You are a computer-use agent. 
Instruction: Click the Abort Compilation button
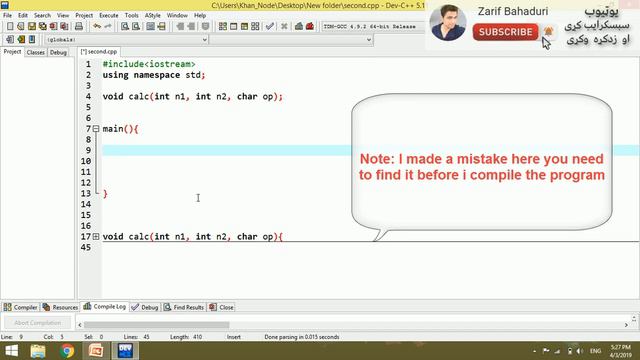click(x=38, y=323)
